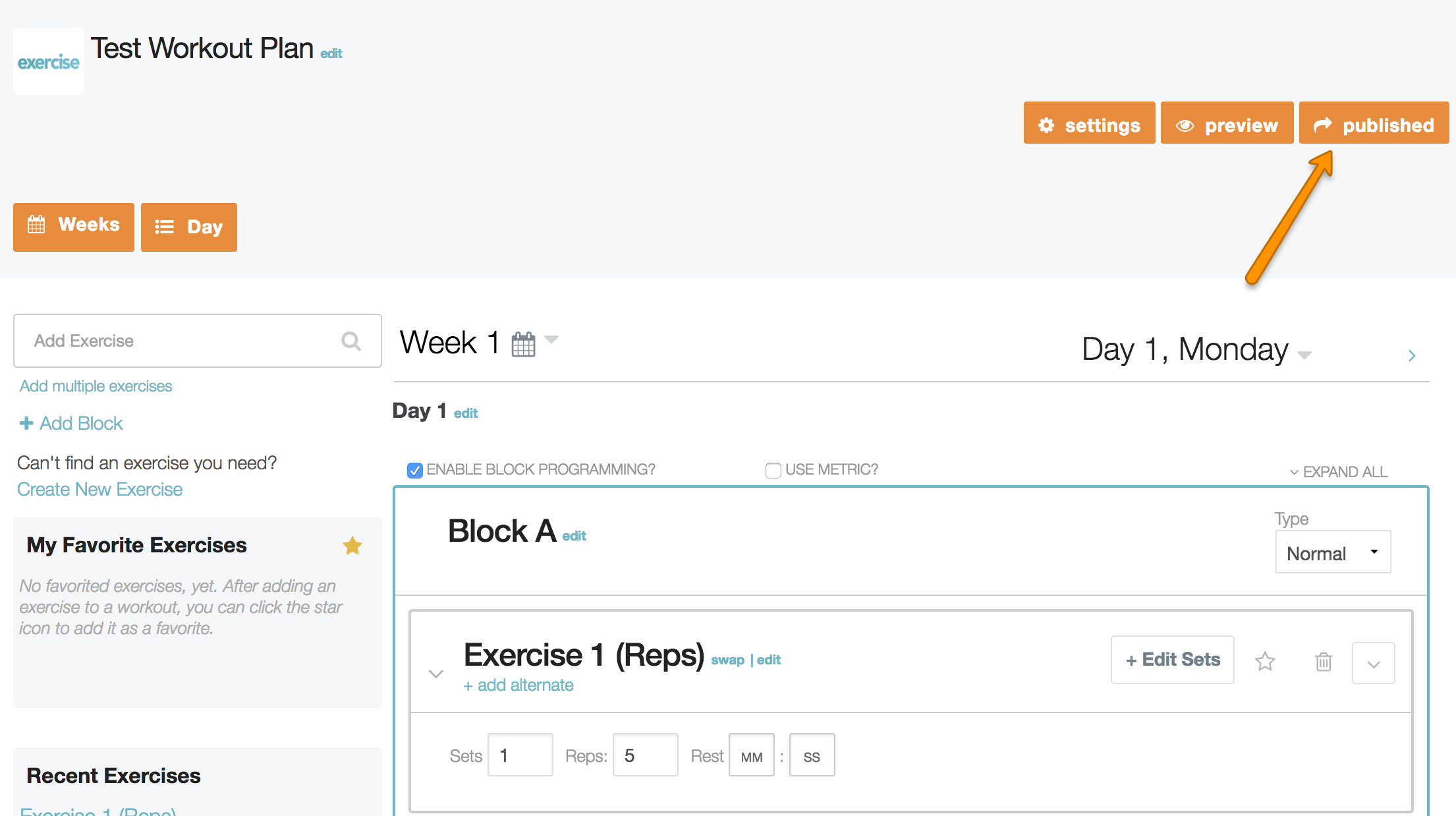The height and width of the screenshot is (816, 1456).
Task: Preview the workout plan
Action: (1227, 123)
